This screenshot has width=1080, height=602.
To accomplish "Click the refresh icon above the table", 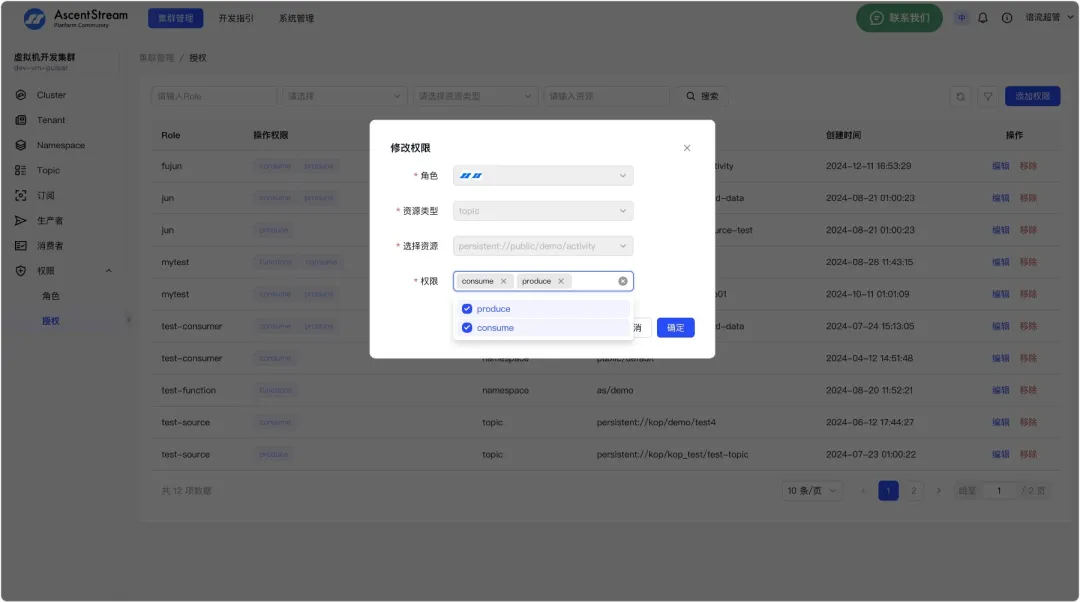I will pos(960,94).
